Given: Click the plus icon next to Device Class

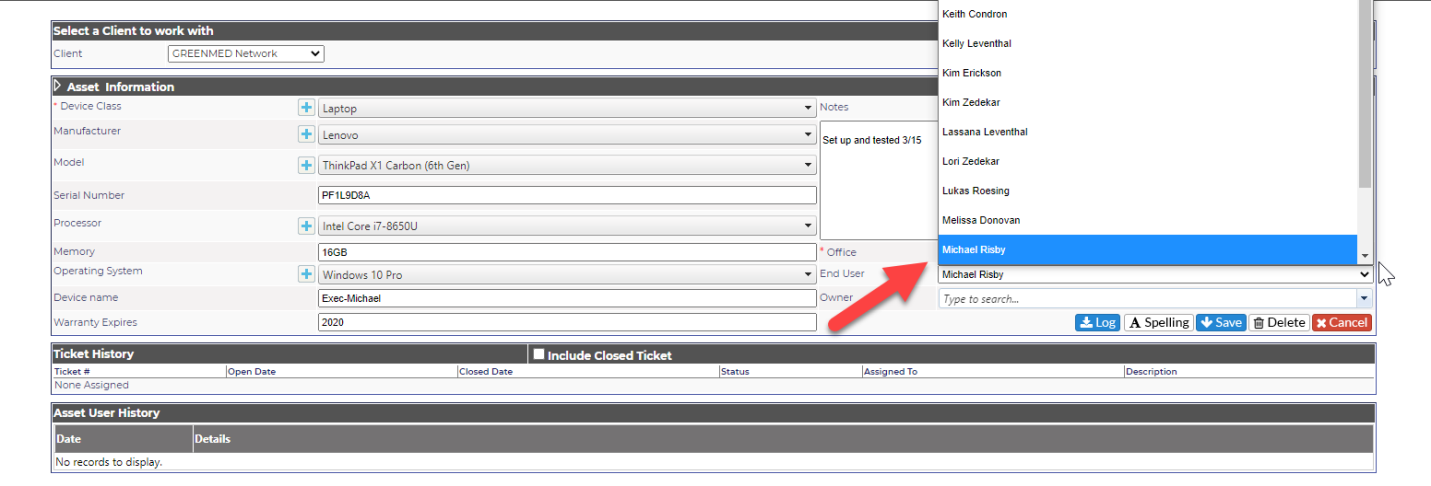Looking at the screenshot, I should coord(307,108).
